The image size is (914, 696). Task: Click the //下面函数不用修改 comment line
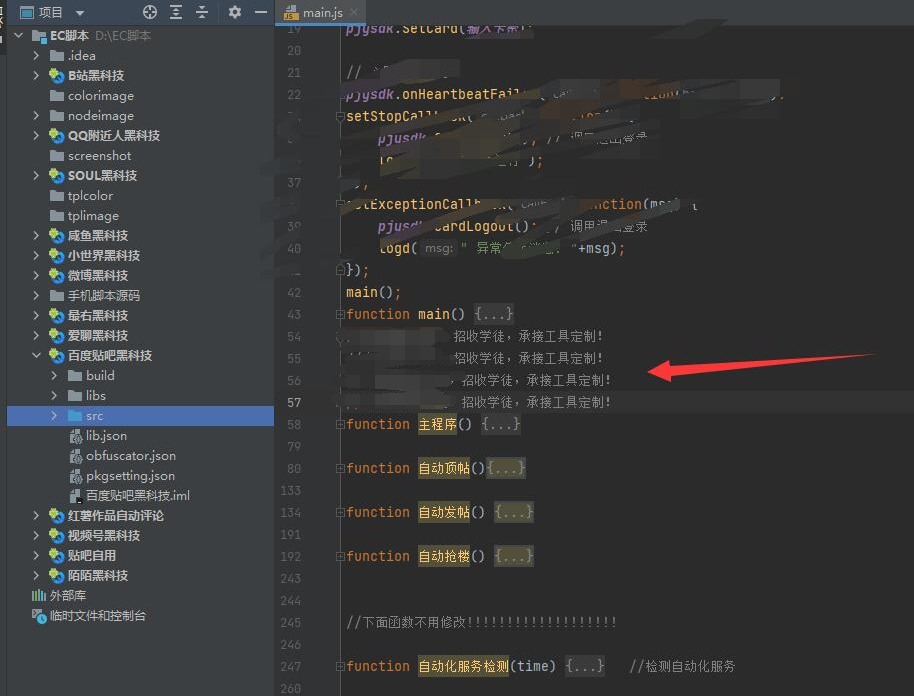pyautogui.click(x=481, y=623)
